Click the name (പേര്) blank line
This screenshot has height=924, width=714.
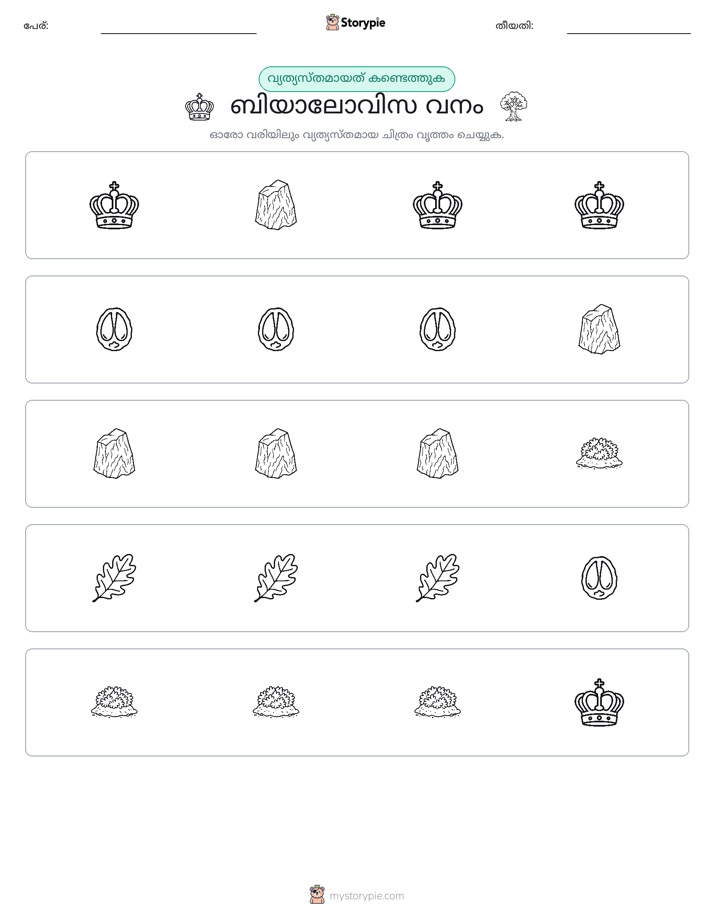point(178,32)
